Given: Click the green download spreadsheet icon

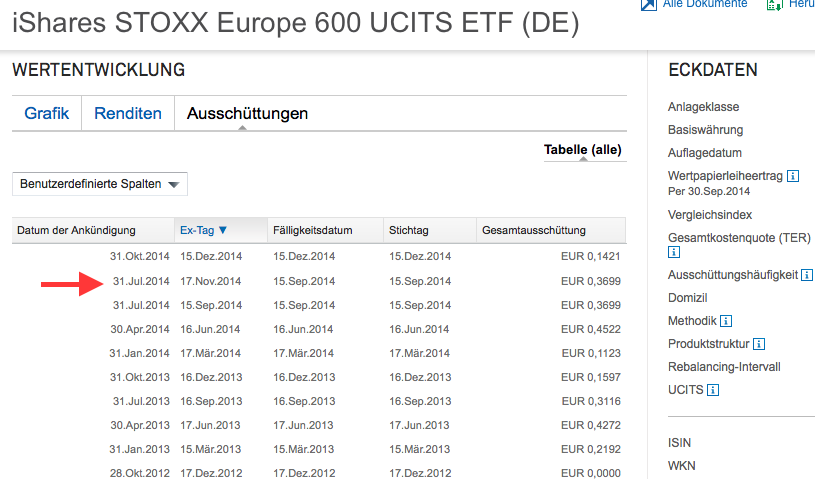Looking at the screenshot, I should pos(773,4).
